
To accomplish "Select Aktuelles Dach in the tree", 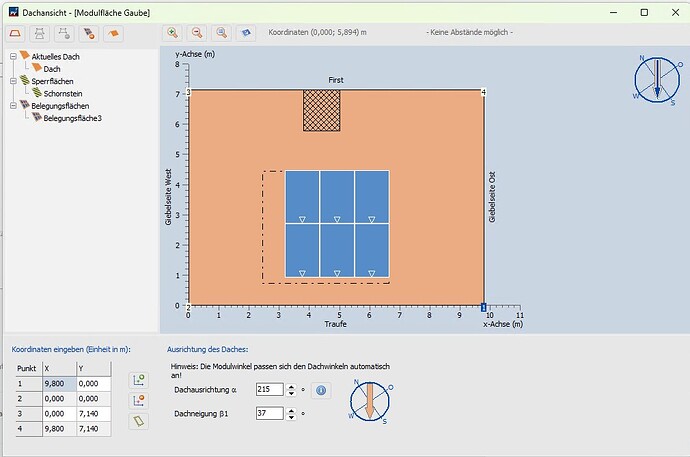I will [x=55, y=57].
